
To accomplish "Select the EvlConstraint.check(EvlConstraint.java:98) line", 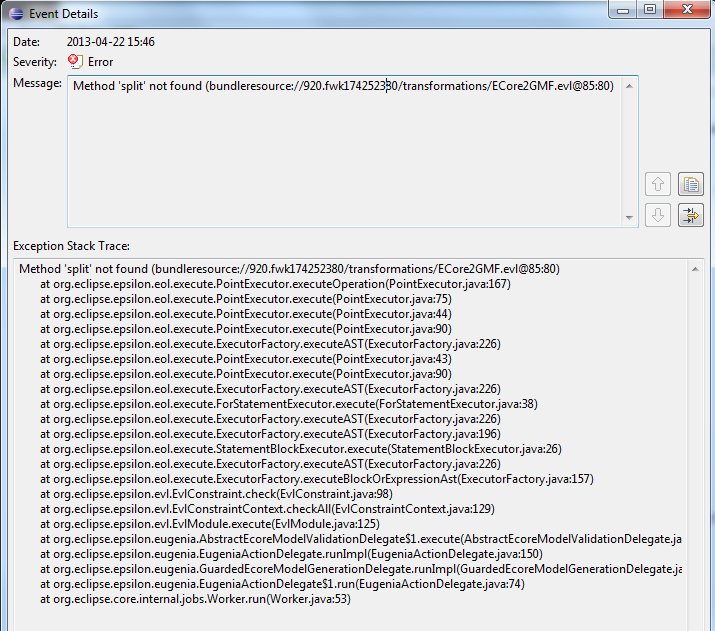I will [x=216, y=494].
